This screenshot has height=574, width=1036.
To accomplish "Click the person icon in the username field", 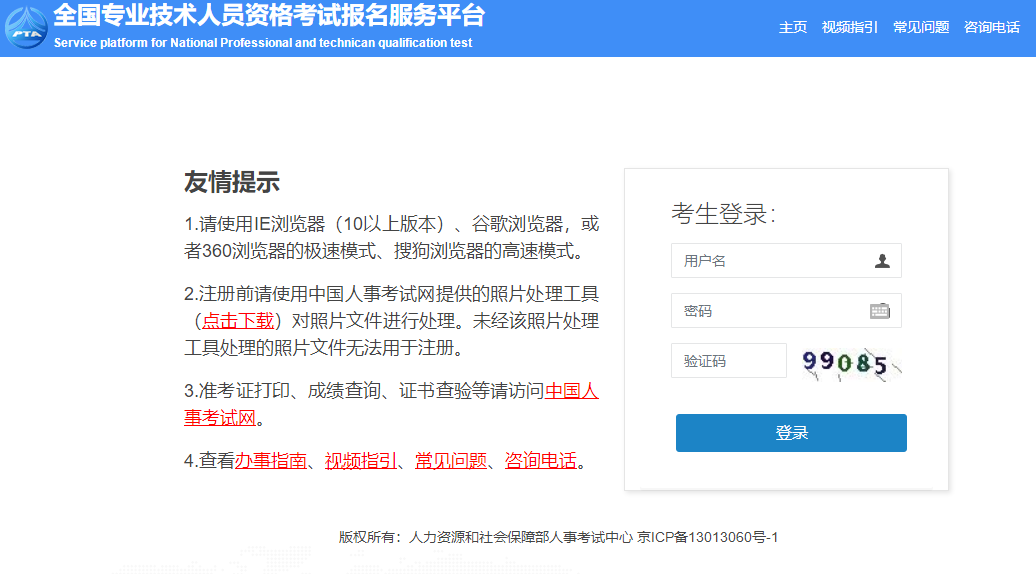I will pos(881,261).
